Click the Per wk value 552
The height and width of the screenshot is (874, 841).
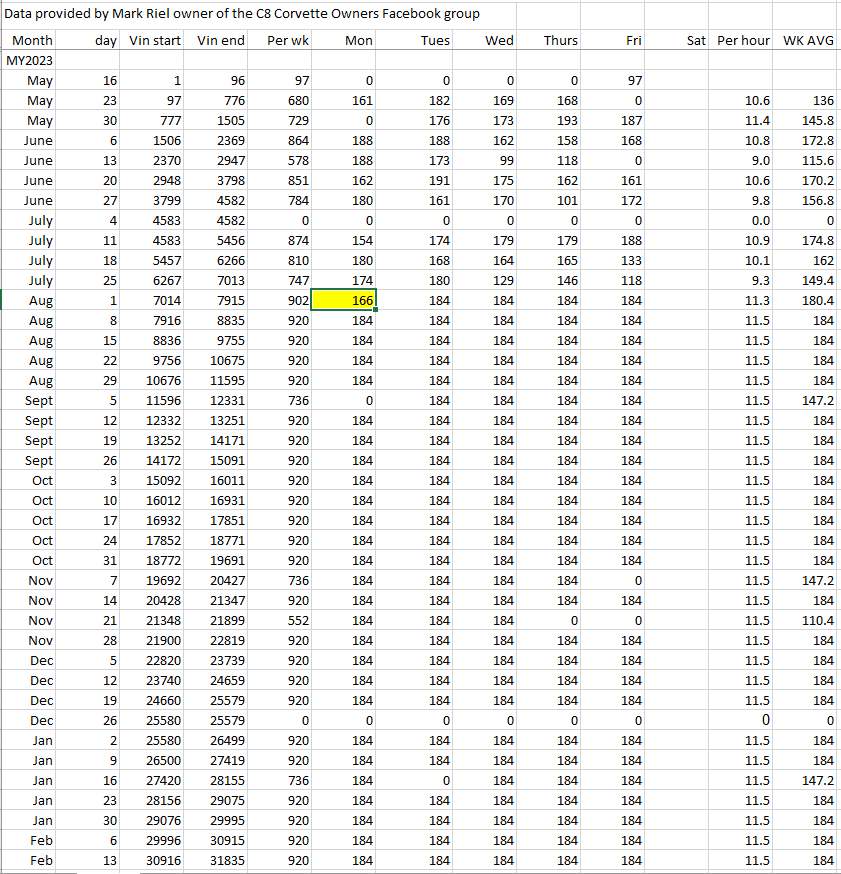pos(296,620)
